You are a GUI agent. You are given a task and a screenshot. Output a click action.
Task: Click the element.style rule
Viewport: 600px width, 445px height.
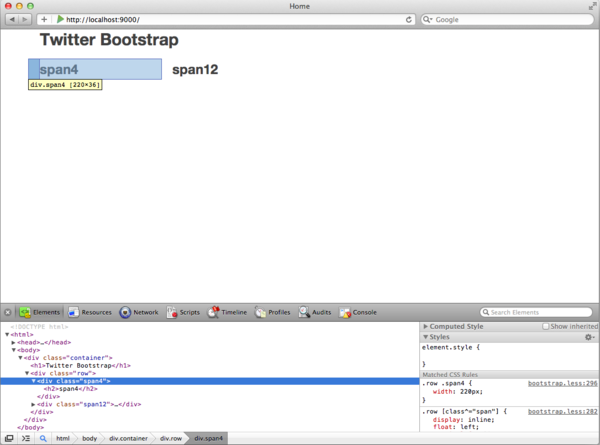(x=451, y=347)
